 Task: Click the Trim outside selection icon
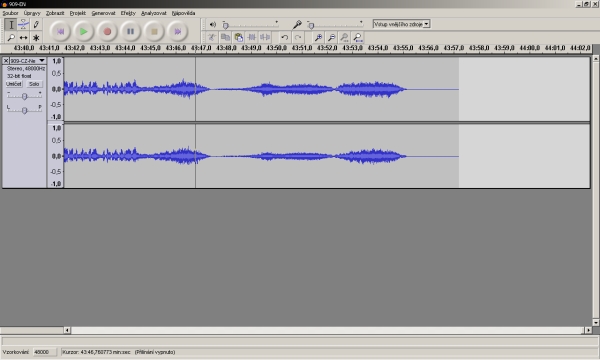pyautogui.click(x=252, y=37)
